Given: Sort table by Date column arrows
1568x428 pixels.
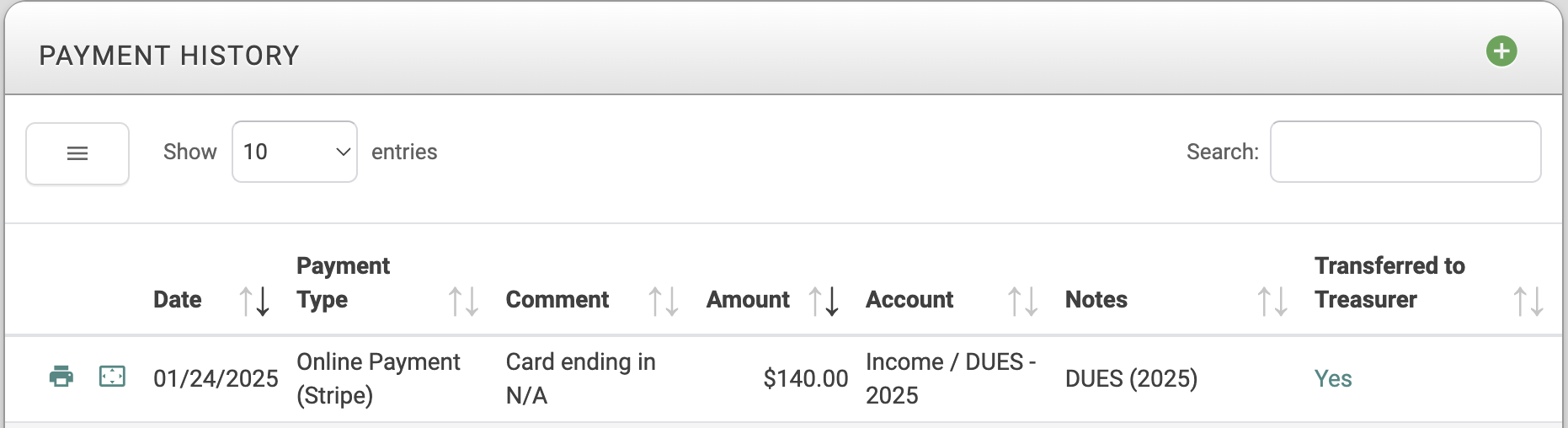Looking at the screenshot, I should (254, 301).
